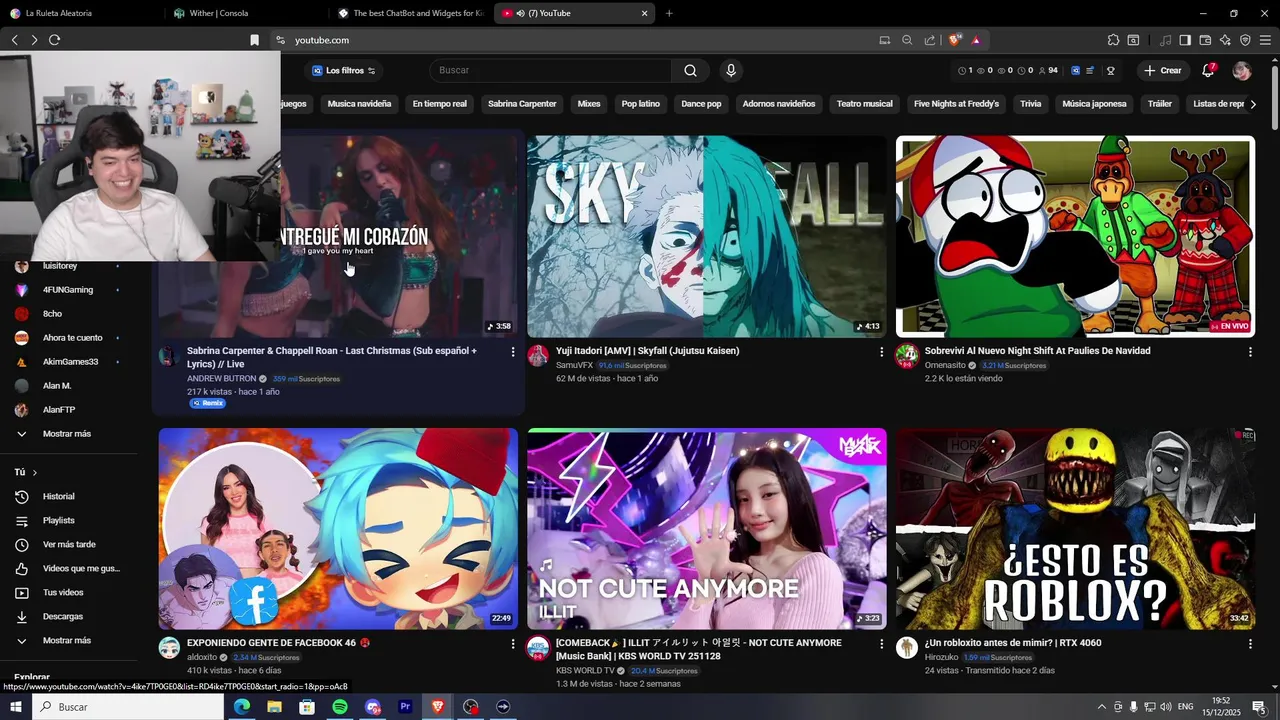Viewport: 1280px width, 720px height.
Task: Click the Crear button
Action: [x=1163, y=70]
